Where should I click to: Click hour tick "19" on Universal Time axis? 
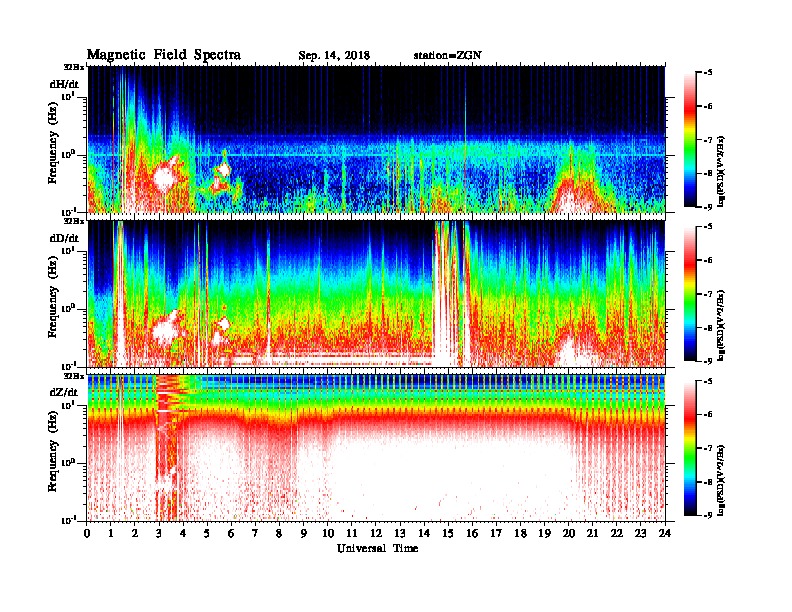544,533
